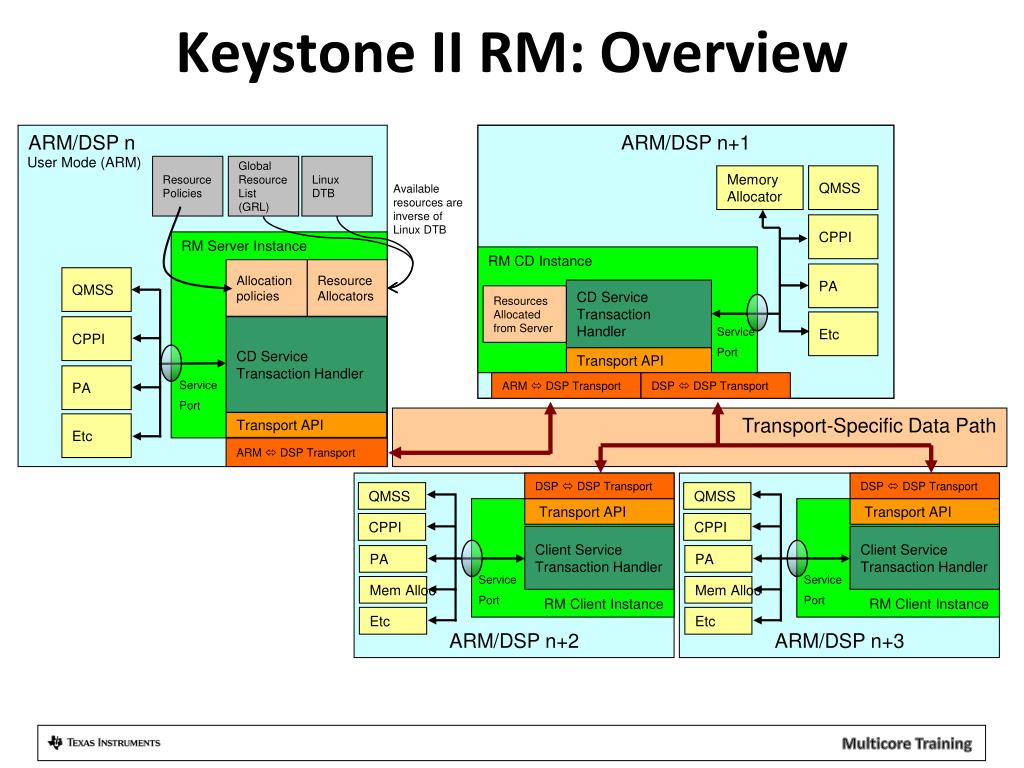
Task: Select the QMSS box in ARM/DSP n
Action: (x=97, y=289)
